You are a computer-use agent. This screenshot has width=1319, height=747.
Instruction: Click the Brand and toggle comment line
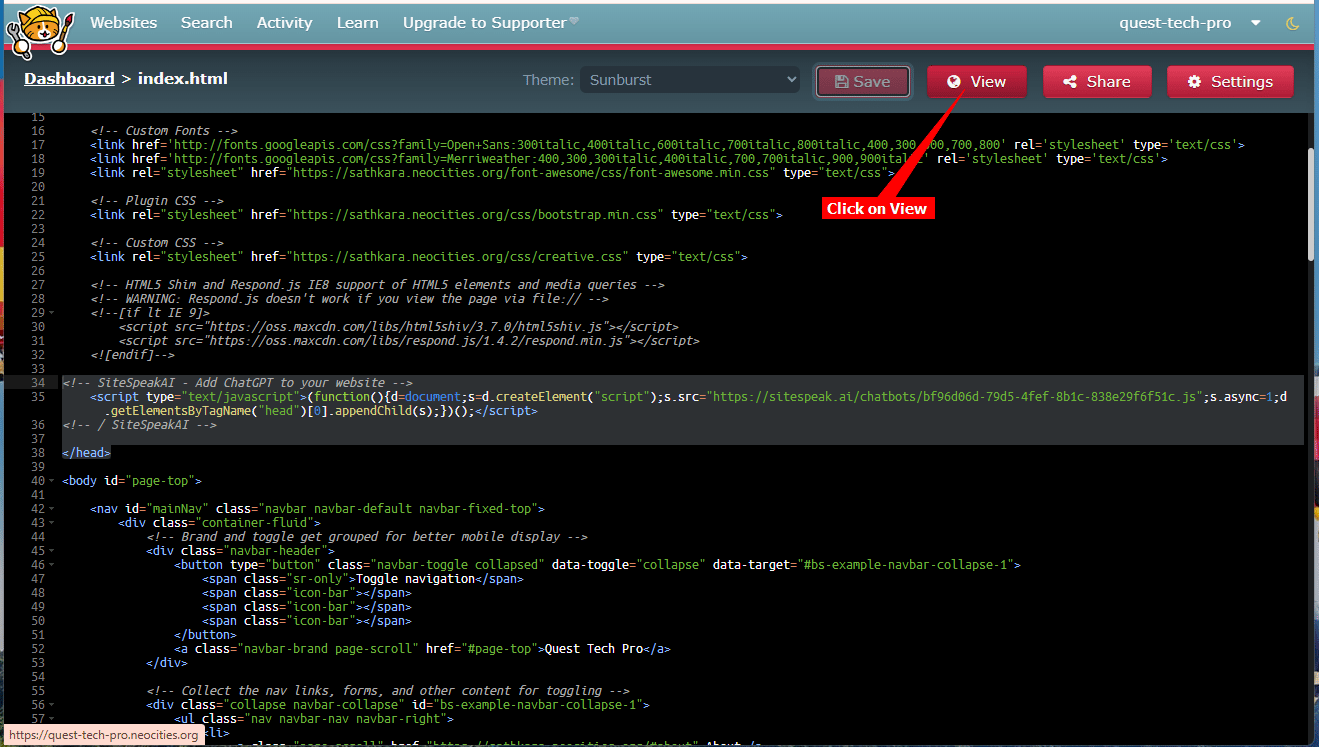(x=367, y=537)
